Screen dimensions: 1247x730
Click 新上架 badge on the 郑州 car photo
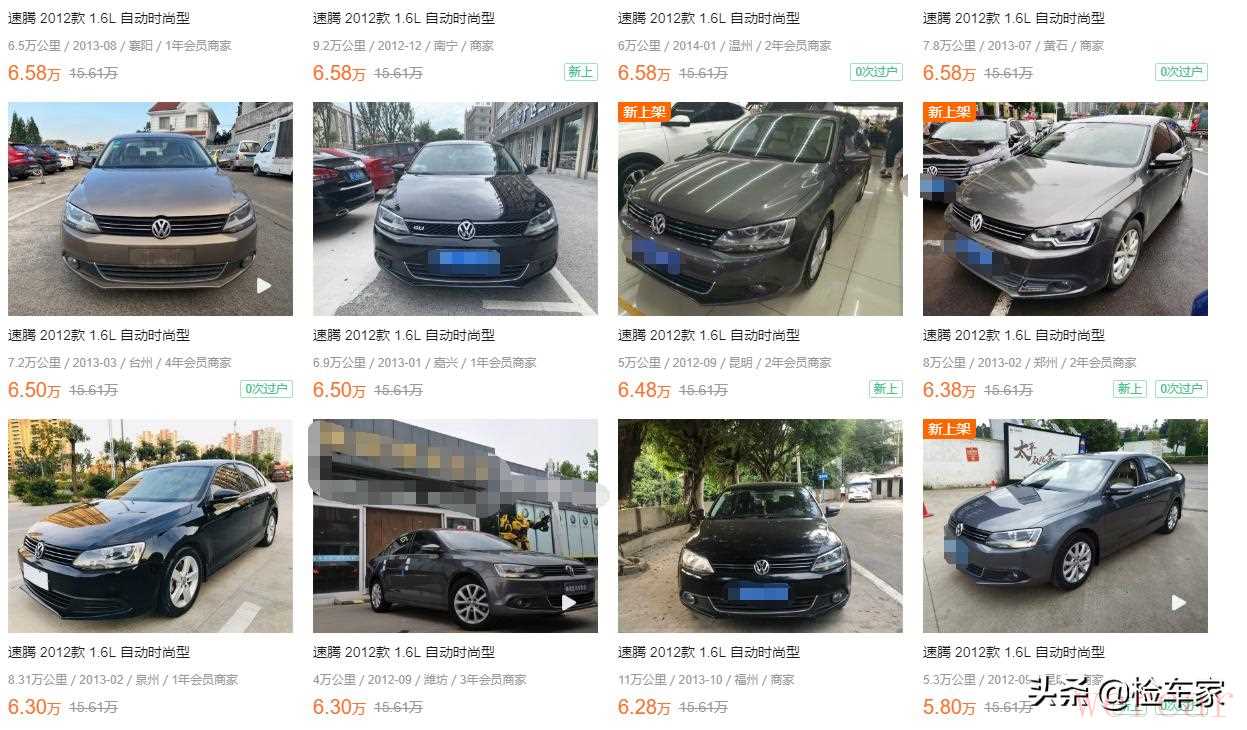948,112
